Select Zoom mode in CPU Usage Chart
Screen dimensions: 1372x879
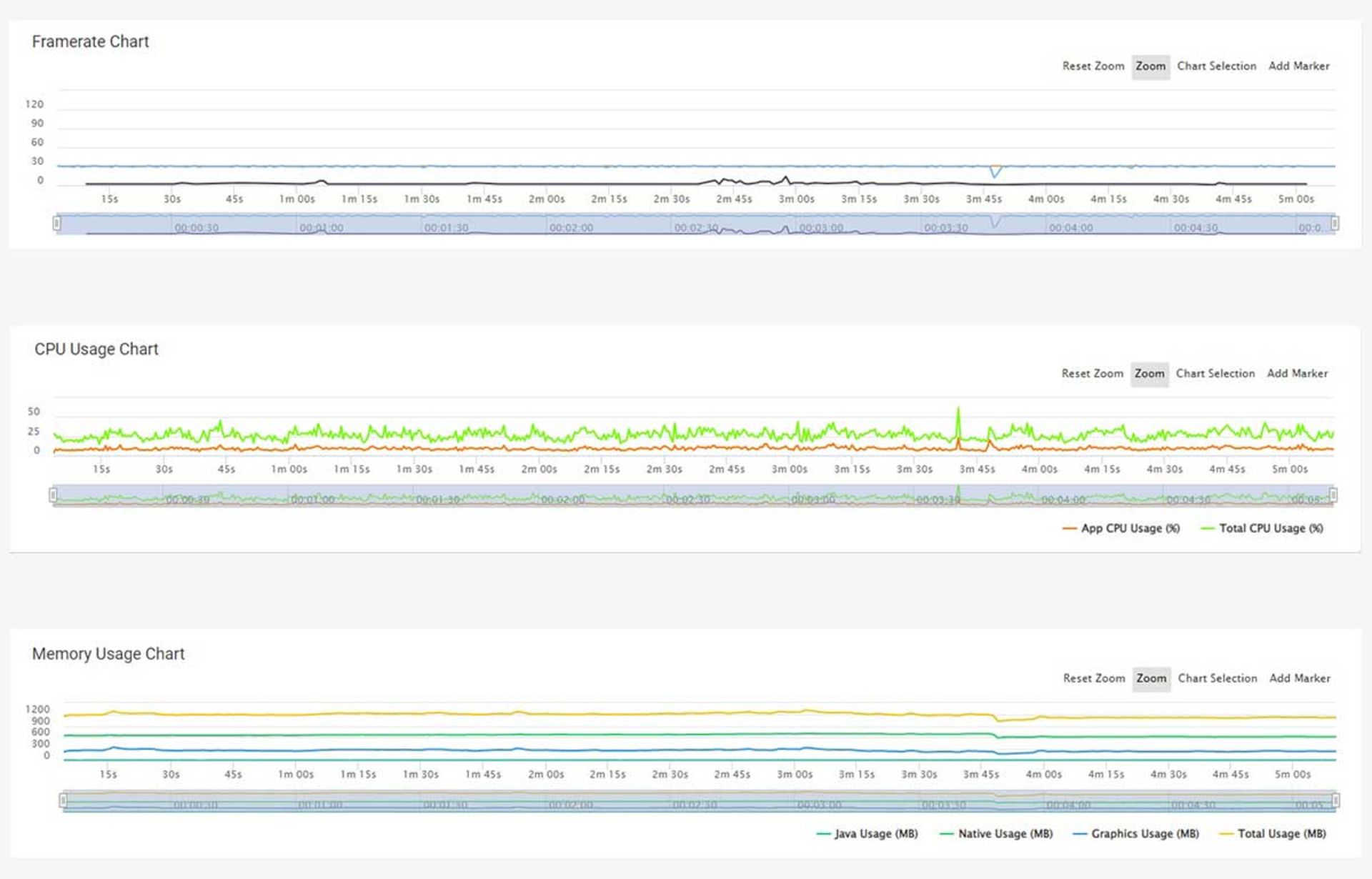[1150, 374]
